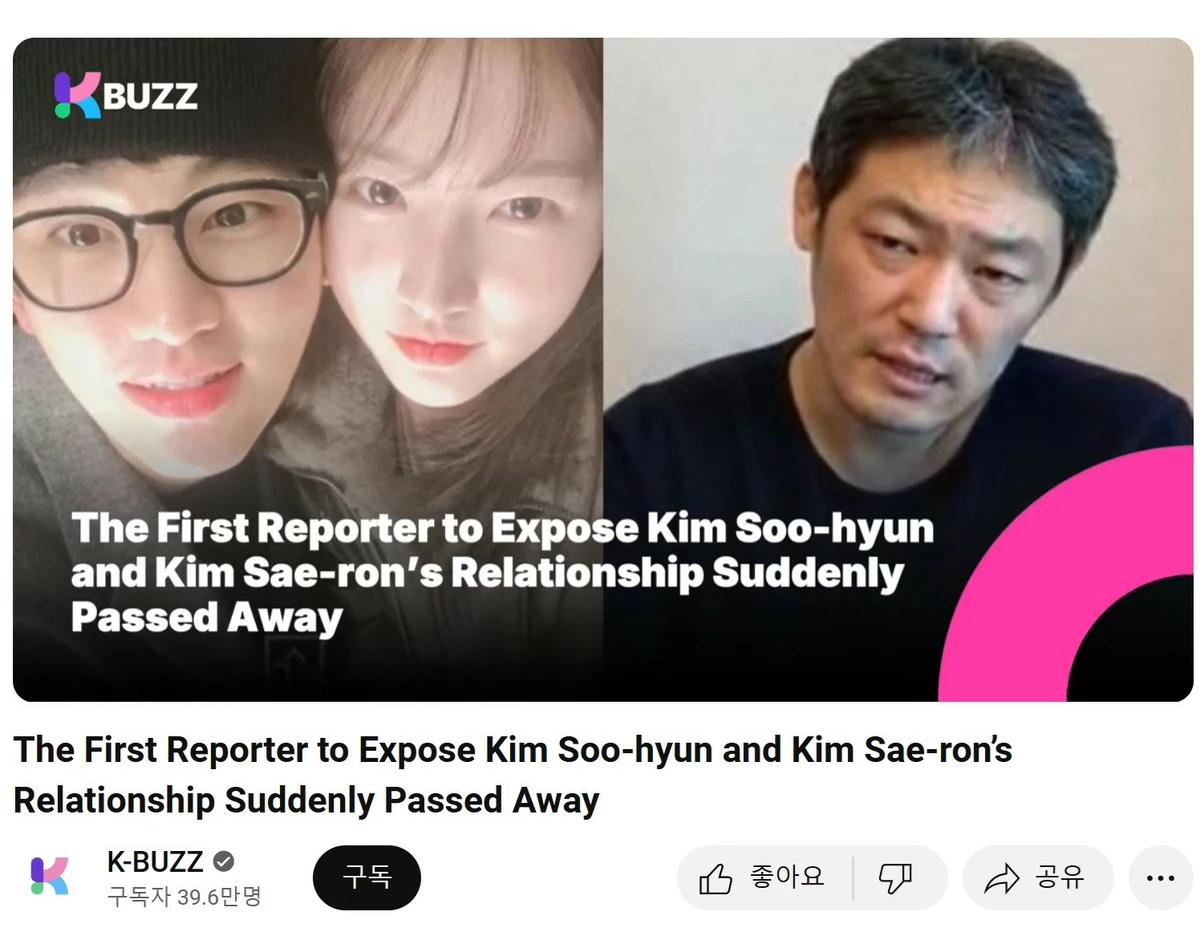Open the K-BUZZ channel name link

click(x=155, y=861)
